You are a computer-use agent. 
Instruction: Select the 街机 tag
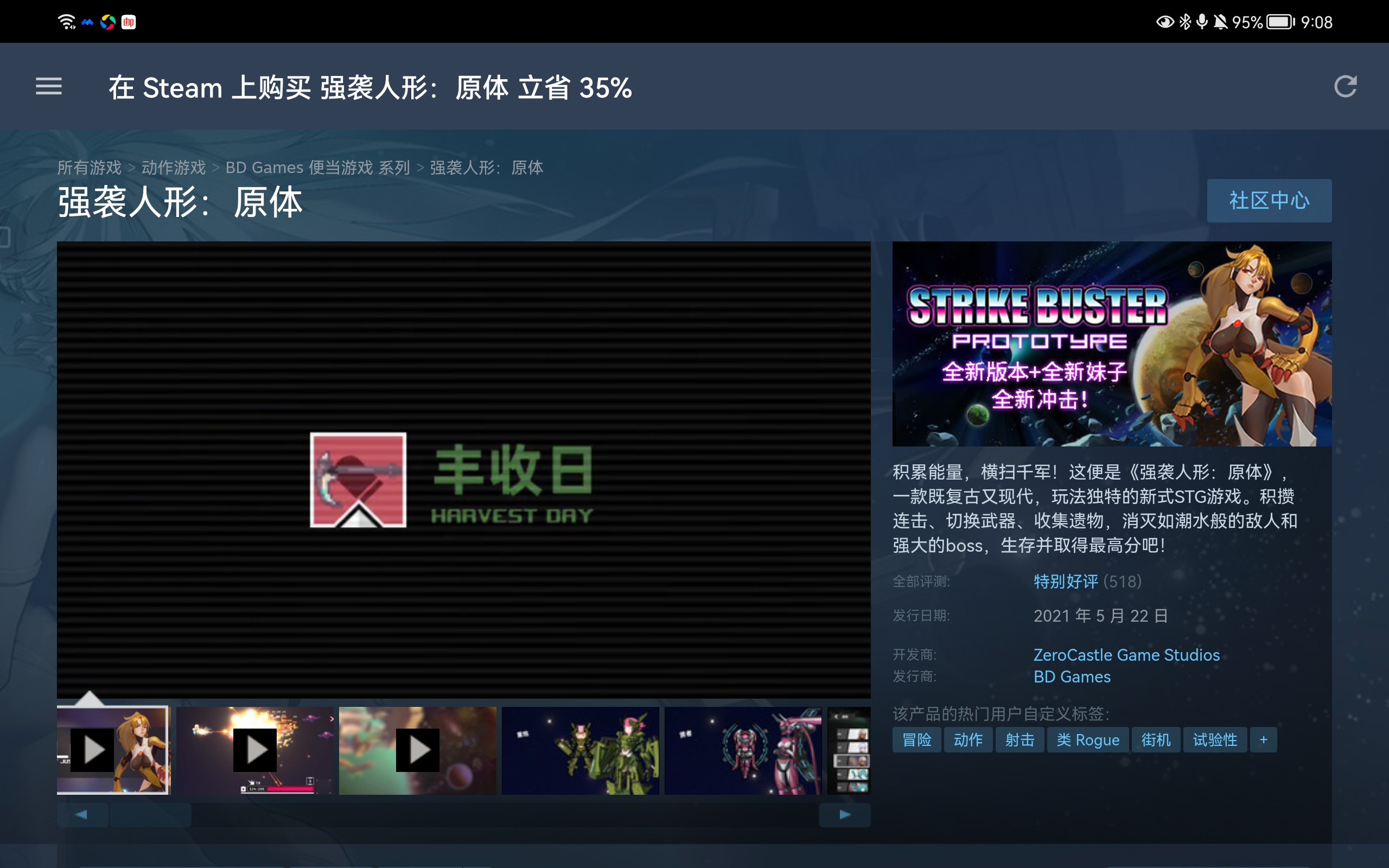pos(1155,740)
